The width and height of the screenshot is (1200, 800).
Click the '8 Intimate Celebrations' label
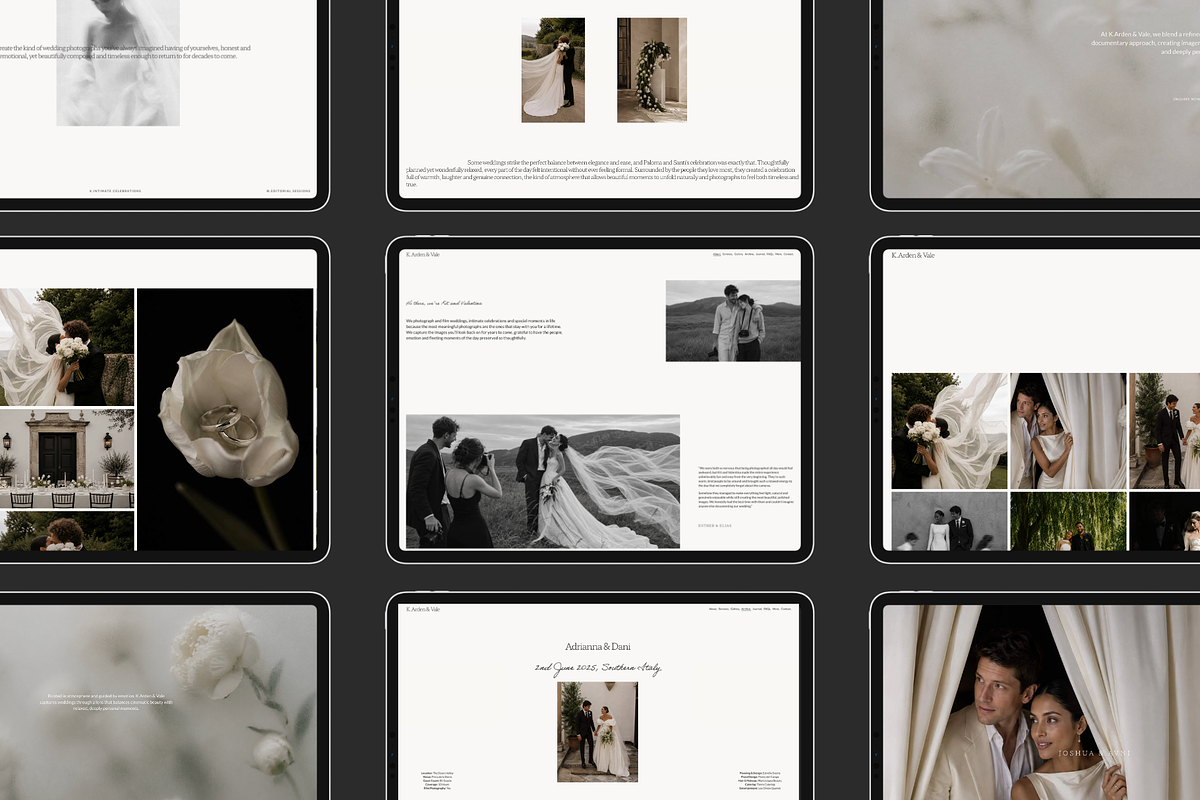(x=115, y=190)
